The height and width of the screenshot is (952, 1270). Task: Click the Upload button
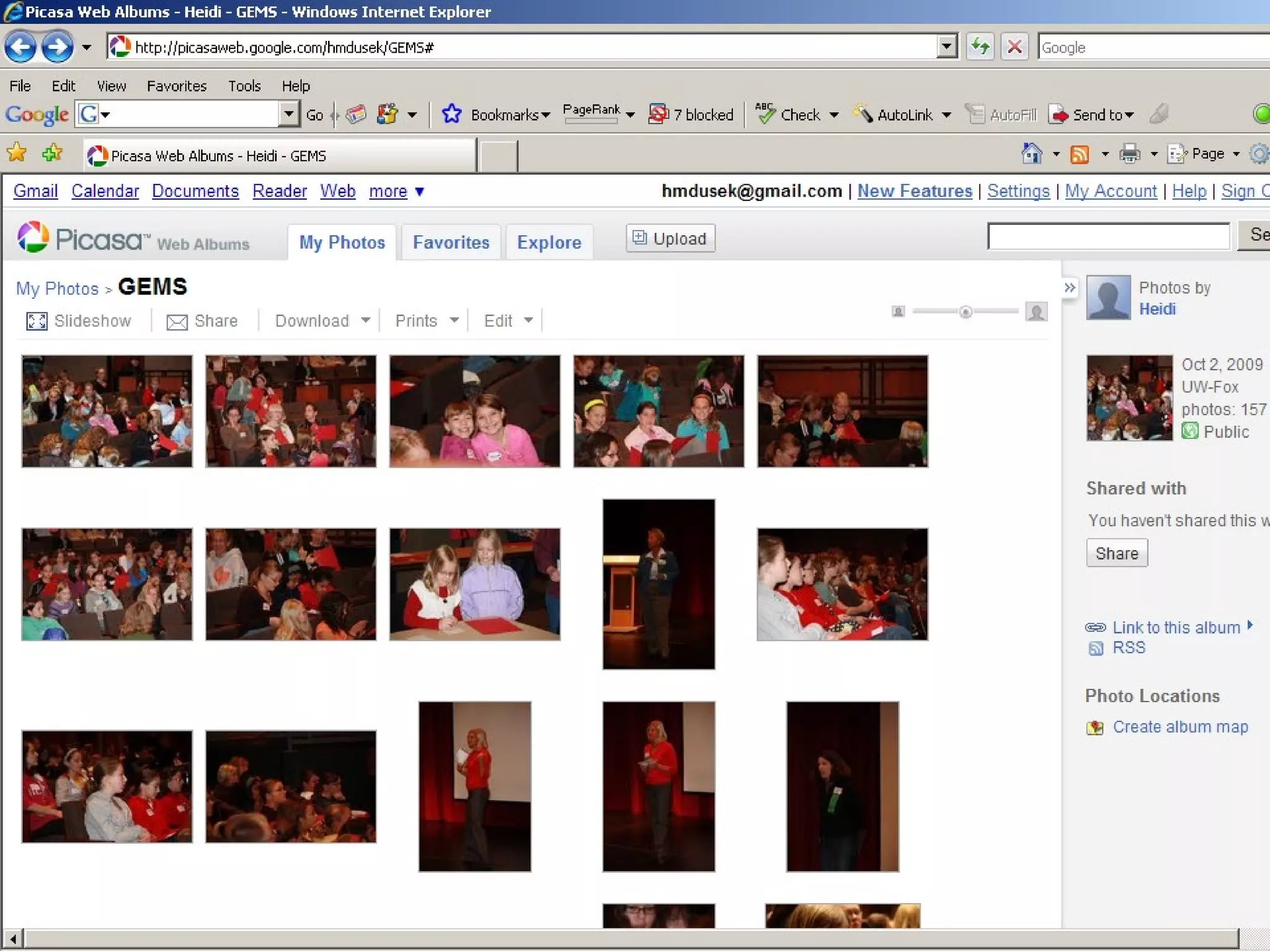click(670, 239)
